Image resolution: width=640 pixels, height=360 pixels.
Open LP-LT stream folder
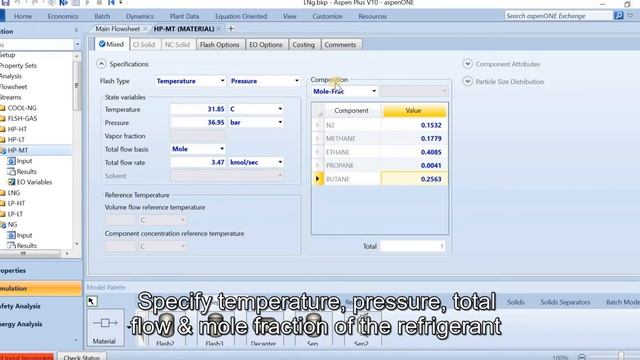coord(16,214)
